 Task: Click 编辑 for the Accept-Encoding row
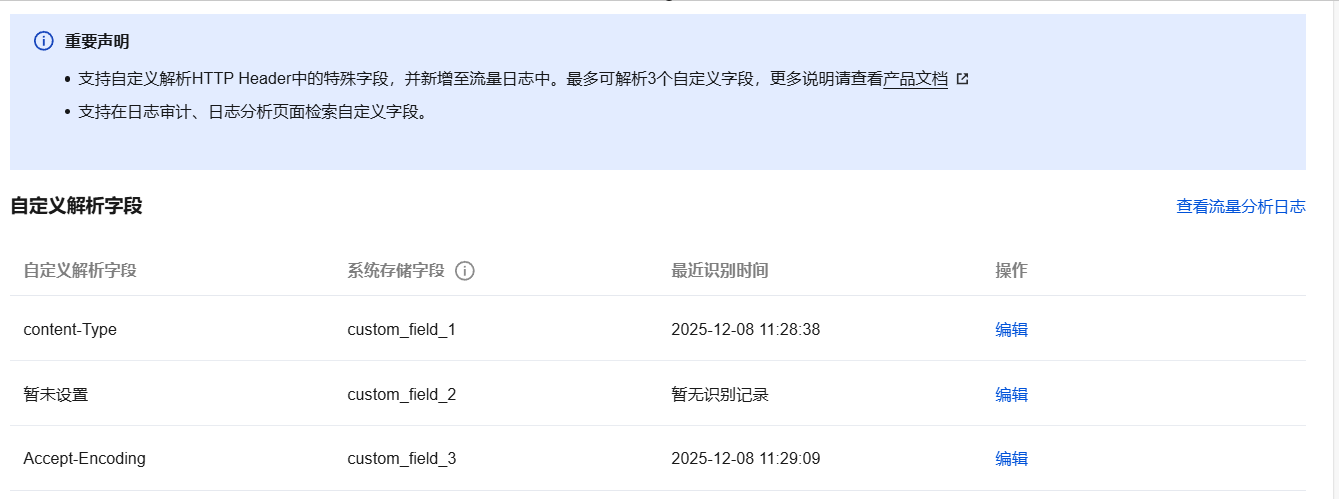click(1011, 459)
